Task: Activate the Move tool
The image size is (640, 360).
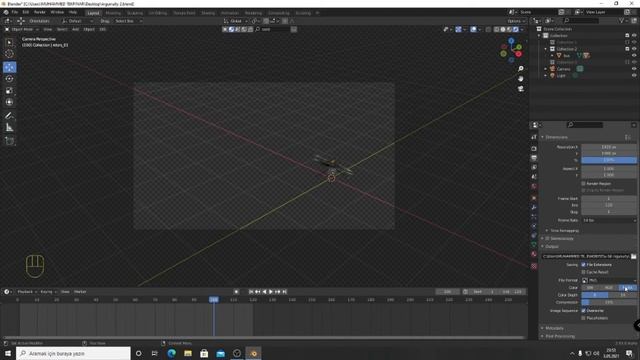Action: coord(9,67)
